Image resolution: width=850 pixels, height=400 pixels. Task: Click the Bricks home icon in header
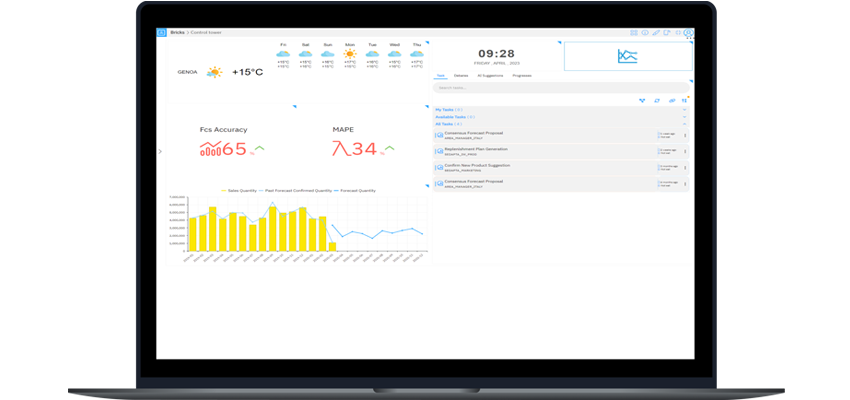pos(162,32)
